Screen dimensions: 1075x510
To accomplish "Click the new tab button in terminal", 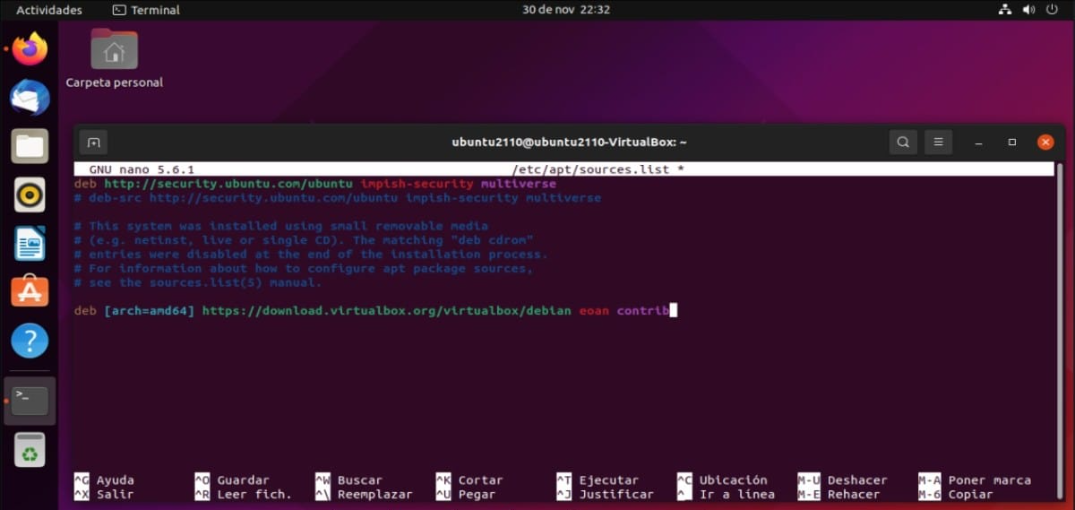I will coord(94,143).
